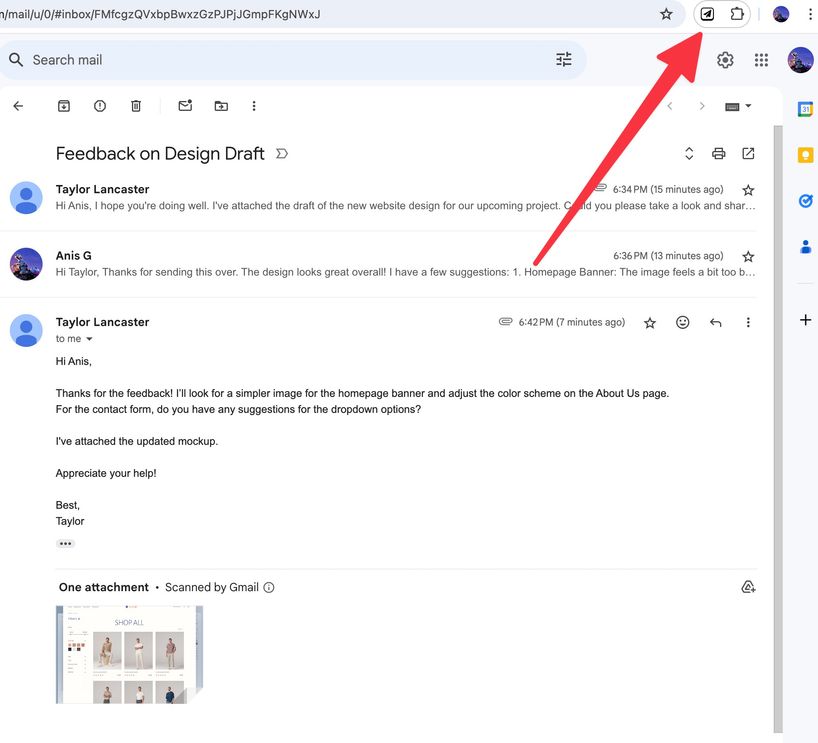Delete the conversation with the trash icon
Image resolution: width=818 pixels, height=743 pixels.
click(136, 105)
